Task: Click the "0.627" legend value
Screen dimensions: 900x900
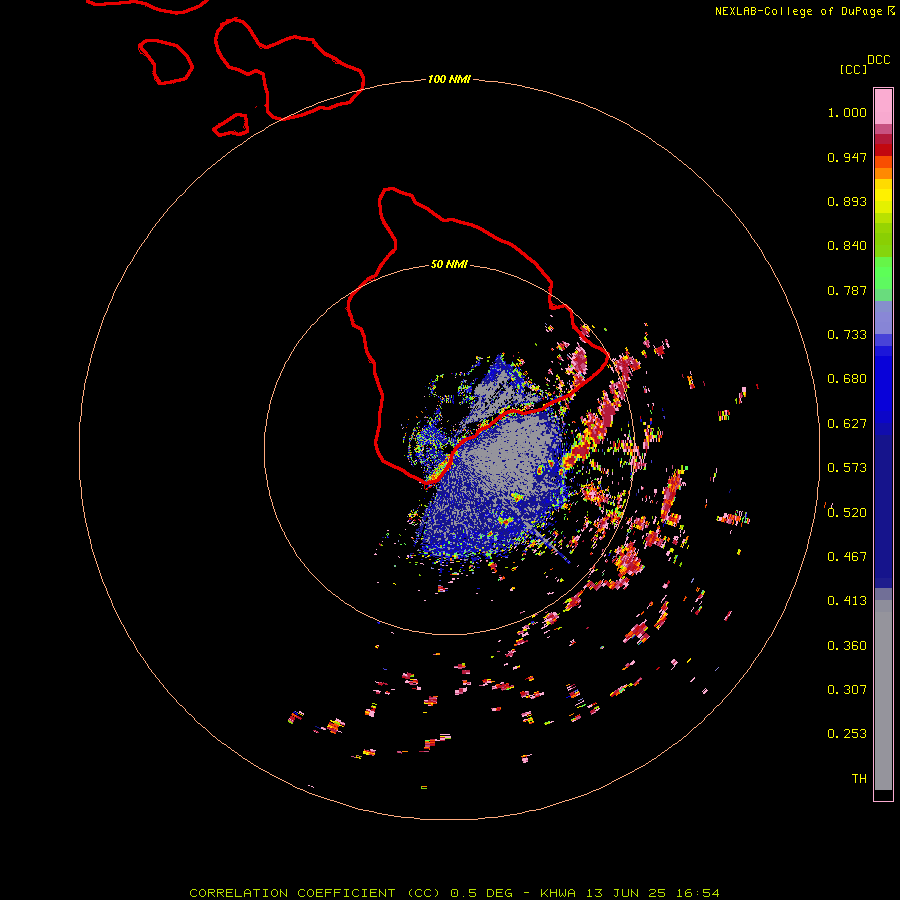Action: click(x=847, y=424)
